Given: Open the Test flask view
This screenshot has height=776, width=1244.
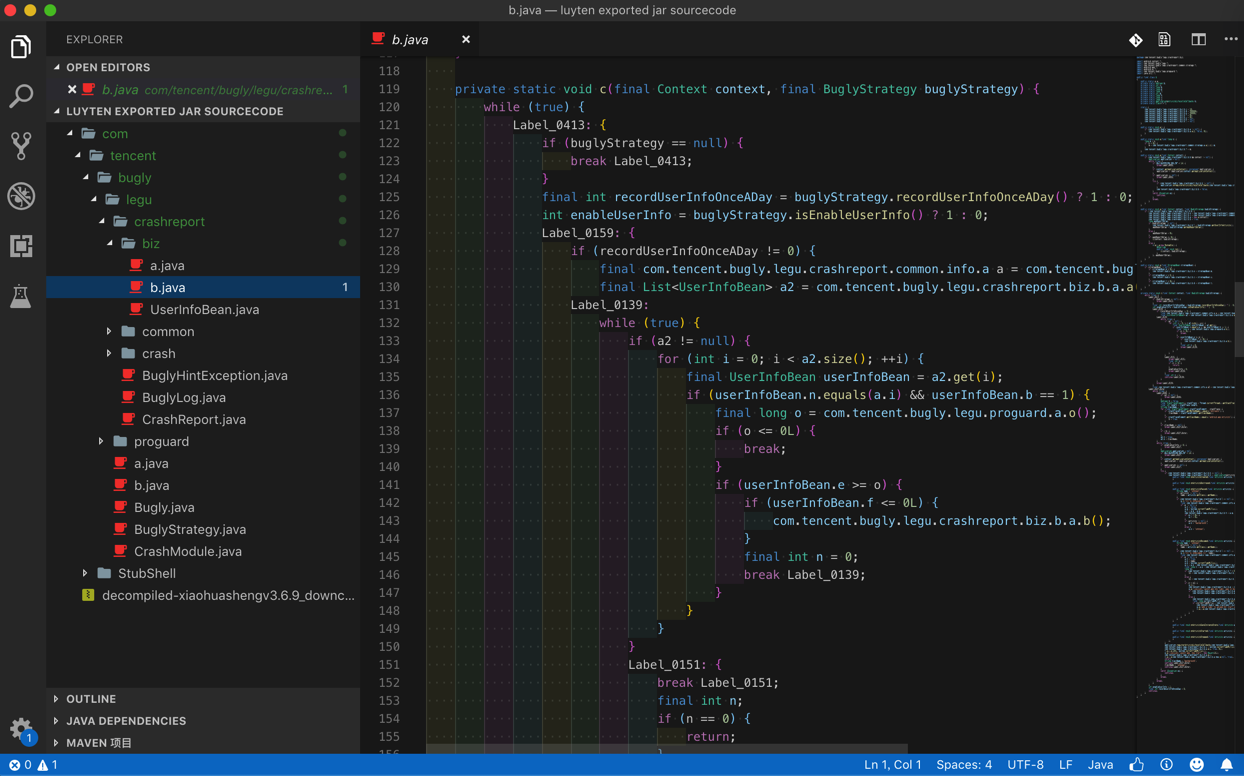Looking at the screenshot, I should [21, 296].
